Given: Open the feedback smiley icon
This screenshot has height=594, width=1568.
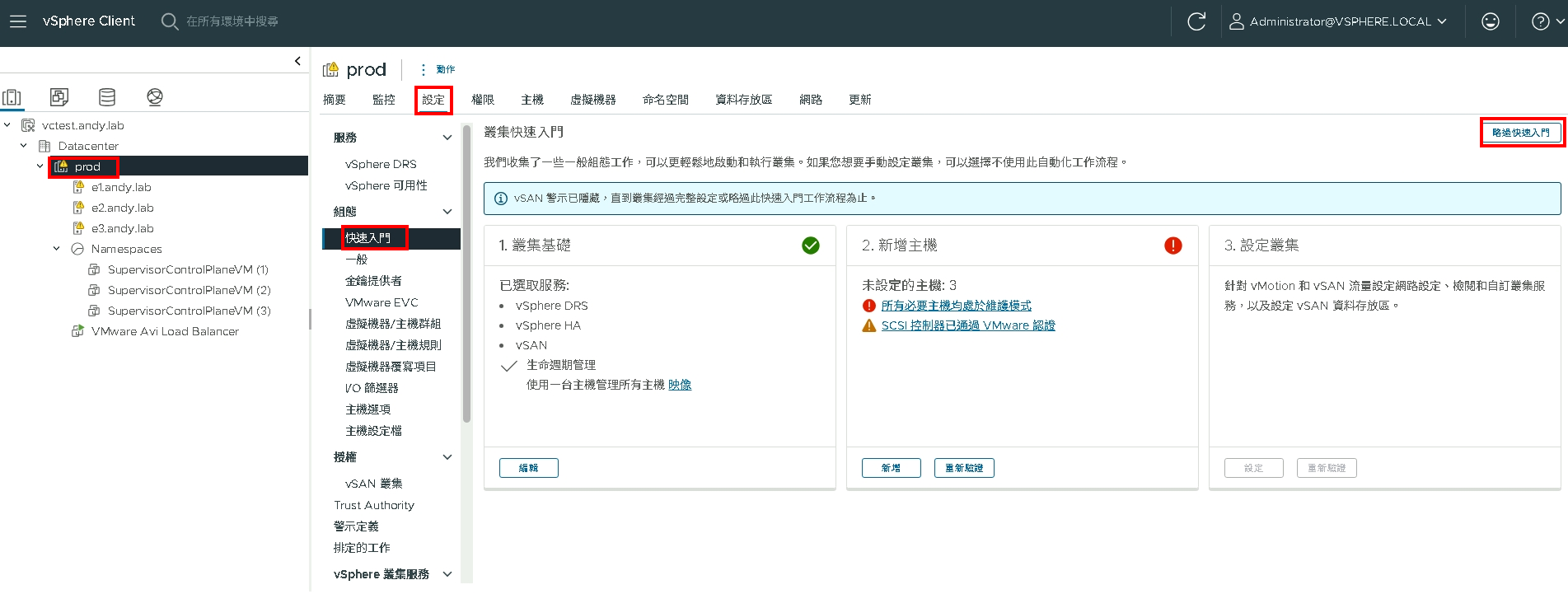Looking at the screenshot, I should pos(1491,21).
